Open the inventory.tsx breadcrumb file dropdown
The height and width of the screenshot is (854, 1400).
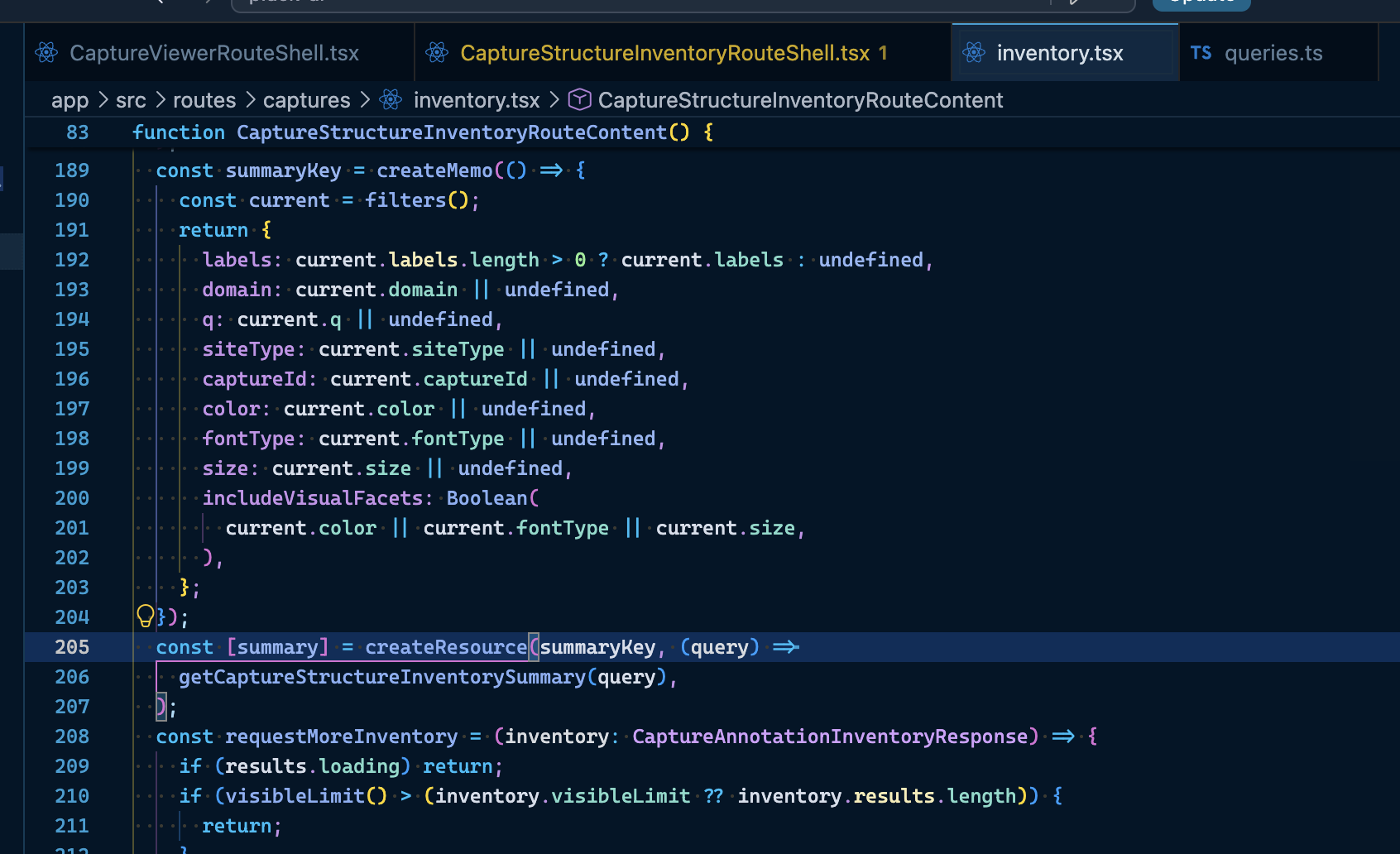(x=477, y=101)
